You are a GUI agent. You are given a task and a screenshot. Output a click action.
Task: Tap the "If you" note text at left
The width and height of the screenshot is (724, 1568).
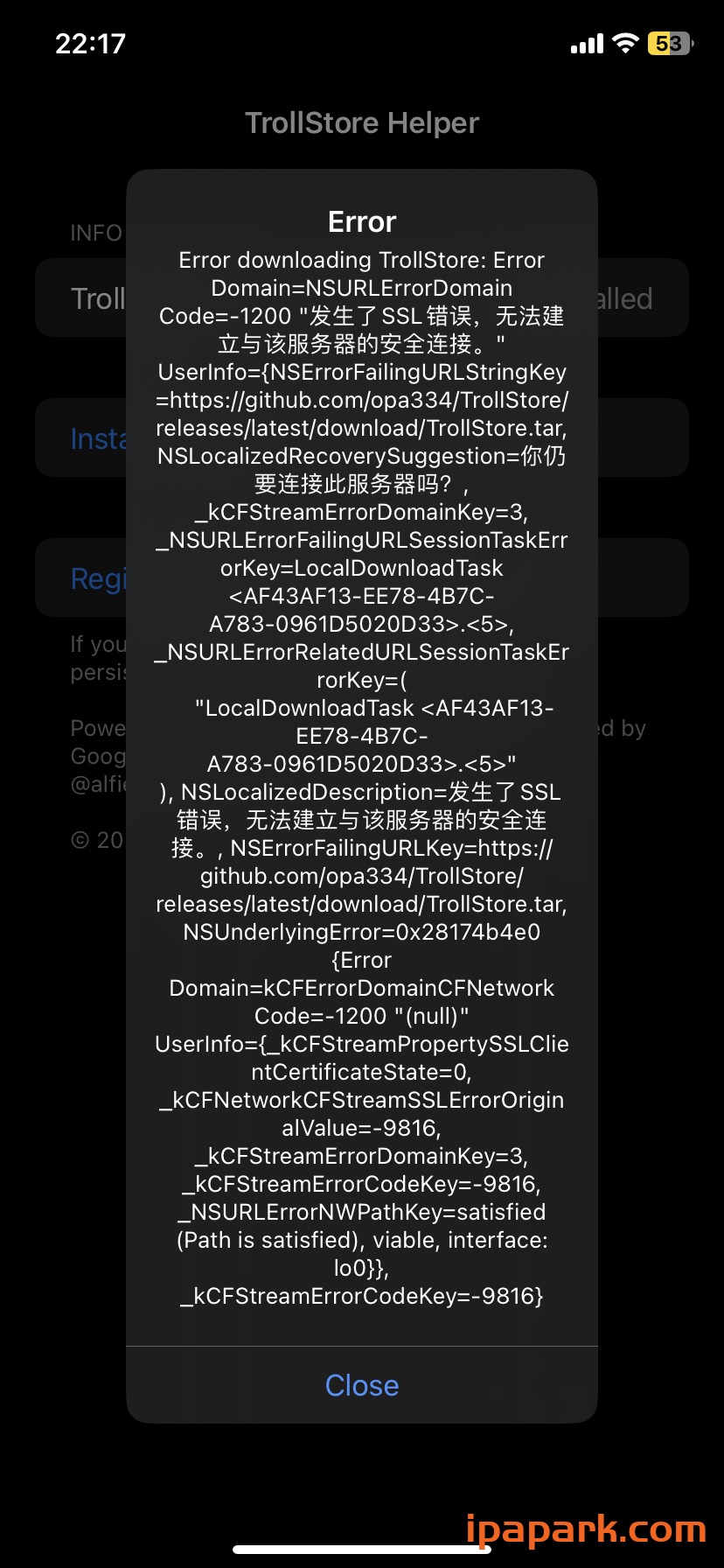98,645
